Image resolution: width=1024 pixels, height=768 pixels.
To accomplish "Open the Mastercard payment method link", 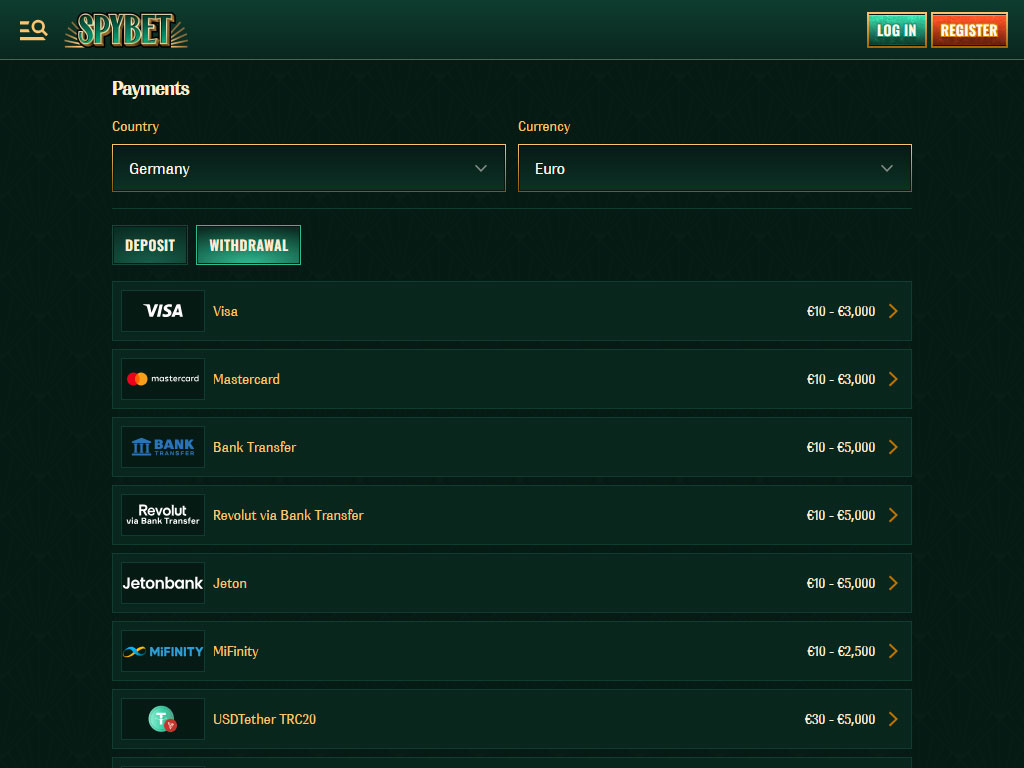I will point(246,379).
